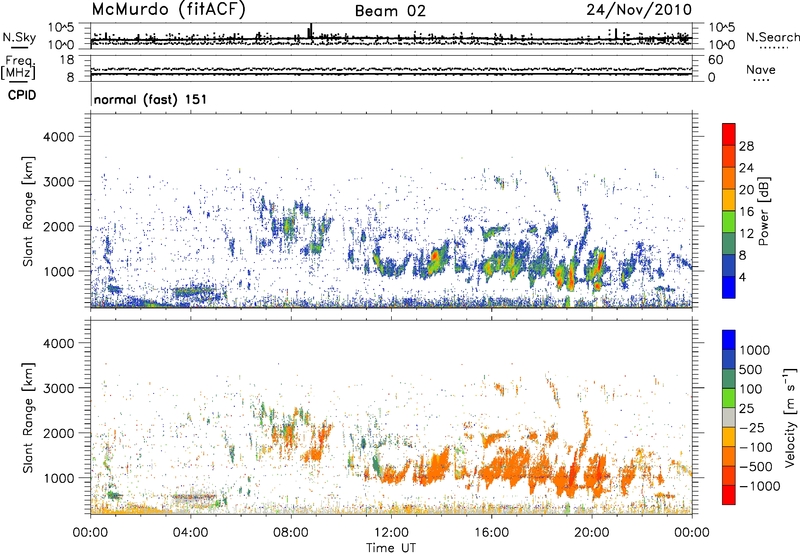
Task: Click the 12:00 time axis tick label
Action: pos(391,533)
